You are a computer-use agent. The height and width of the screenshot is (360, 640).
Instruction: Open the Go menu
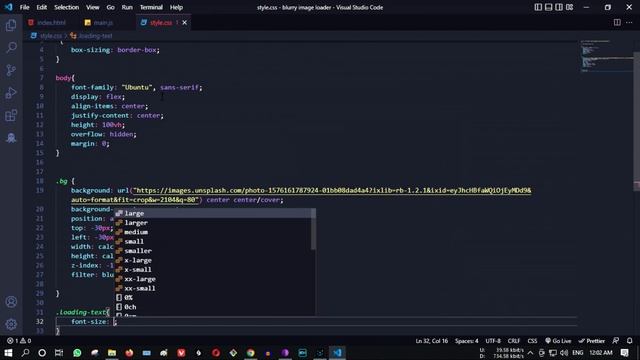pos(111,7)
